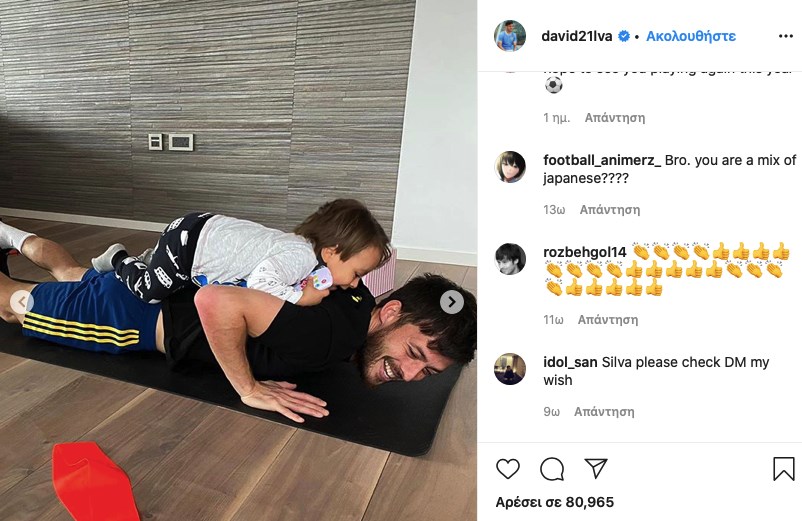Like the post with heart icon

point(508,468)
